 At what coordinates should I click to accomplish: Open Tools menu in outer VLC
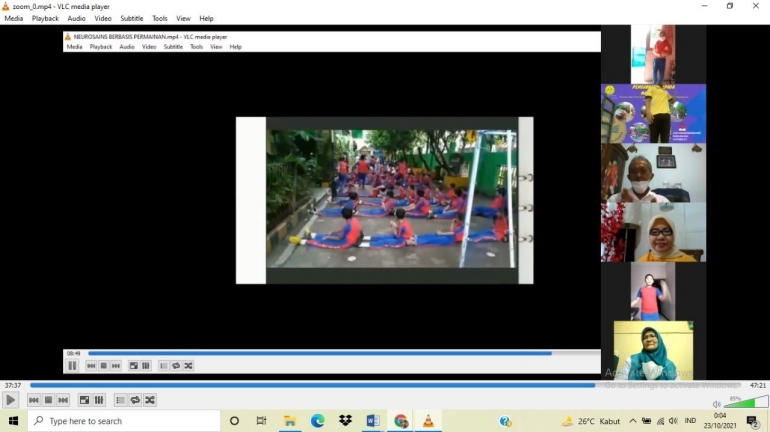point(160,18)
